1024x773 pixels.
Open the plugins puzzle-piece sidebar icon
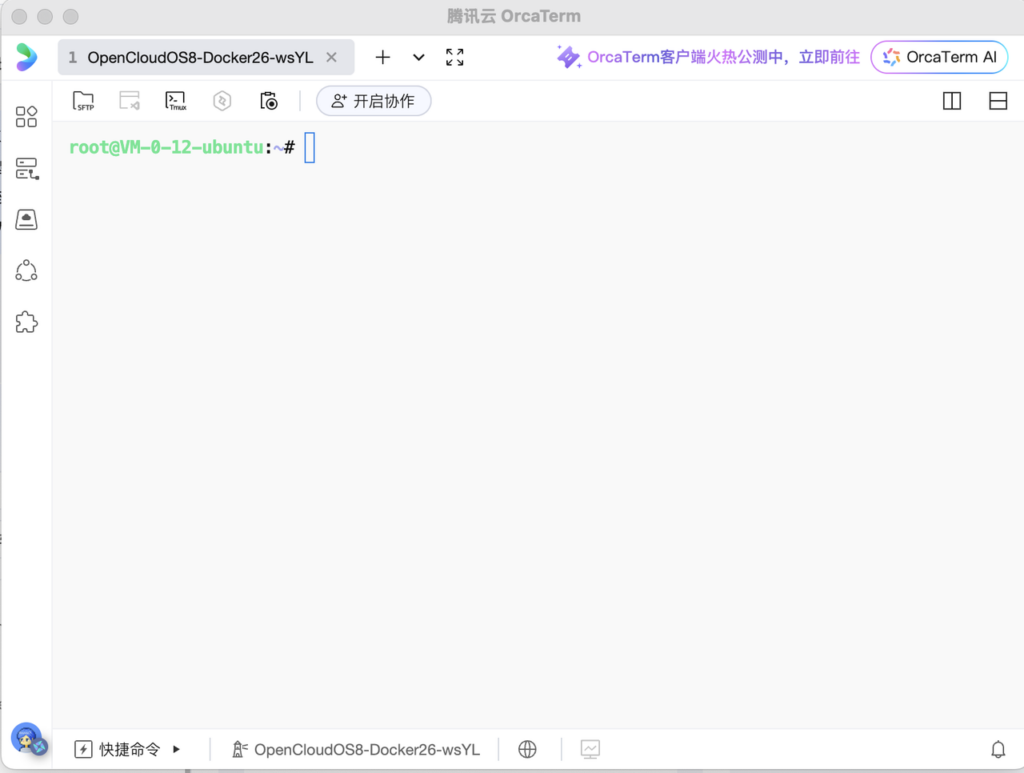coord(27,322)
